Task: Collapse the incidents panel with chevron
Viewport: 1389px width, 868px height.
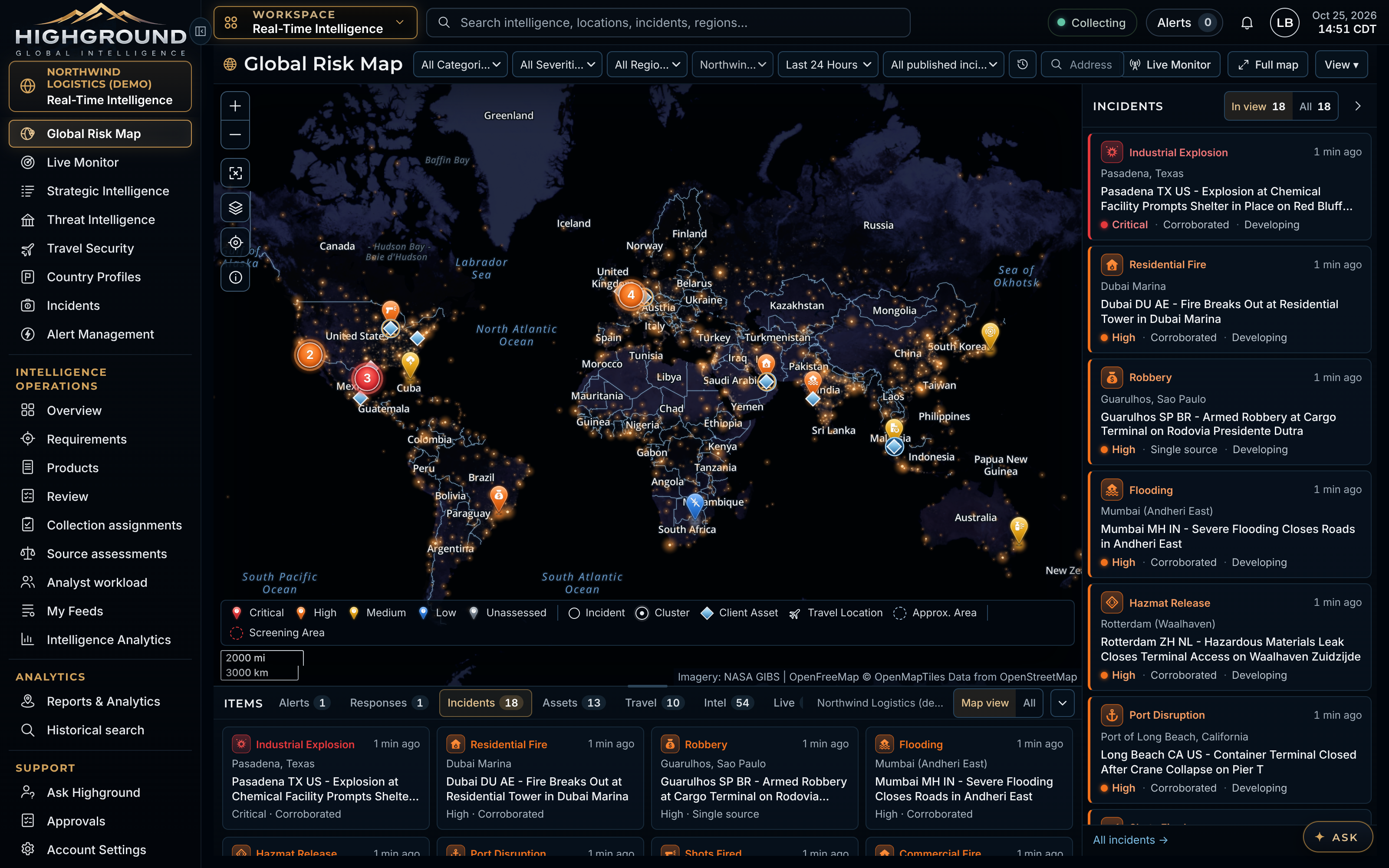Action: click(1357, 106)
